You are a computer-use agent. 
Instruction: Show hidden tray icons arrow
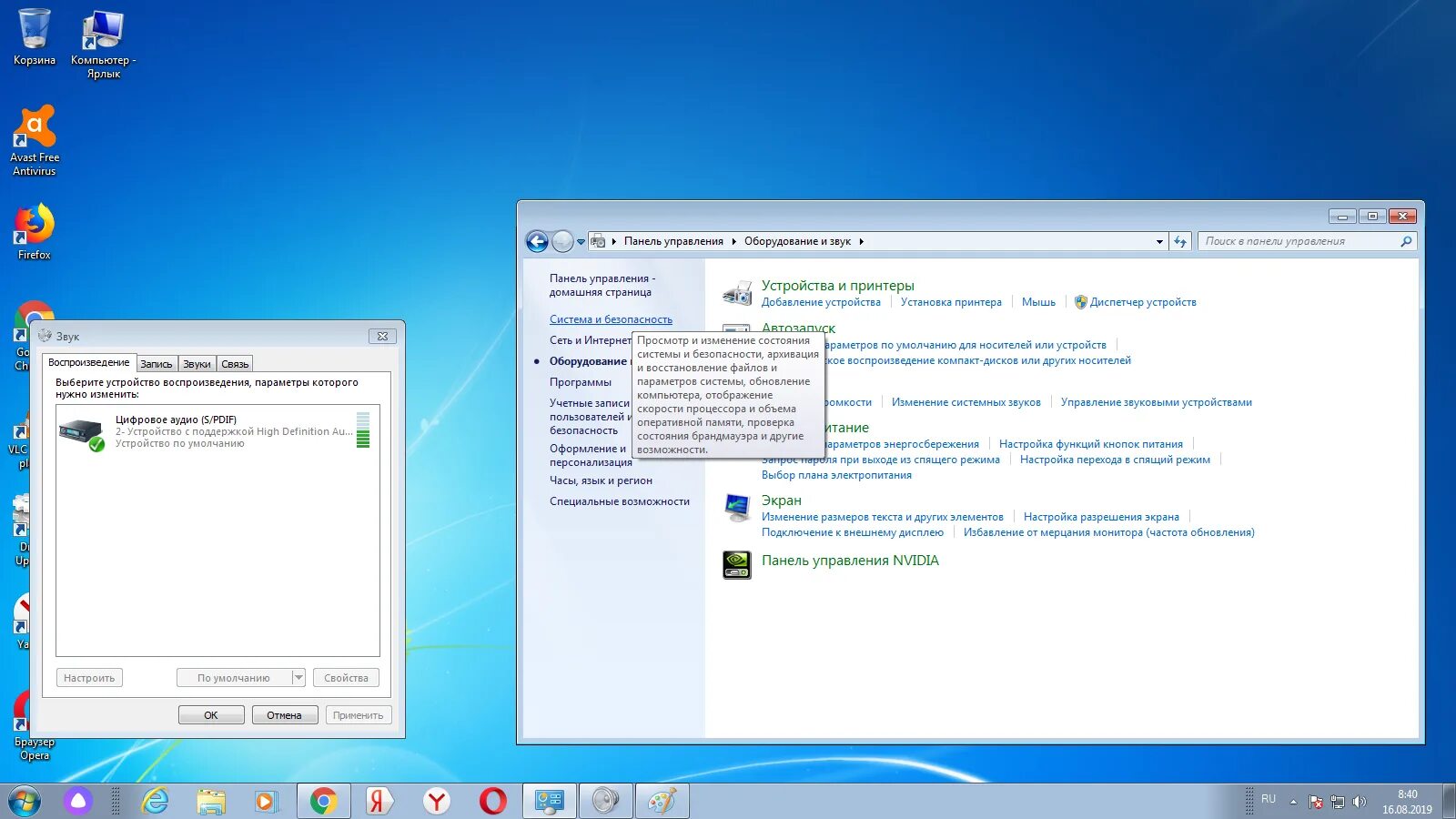pyautogui.click(x=1293, y=802)
